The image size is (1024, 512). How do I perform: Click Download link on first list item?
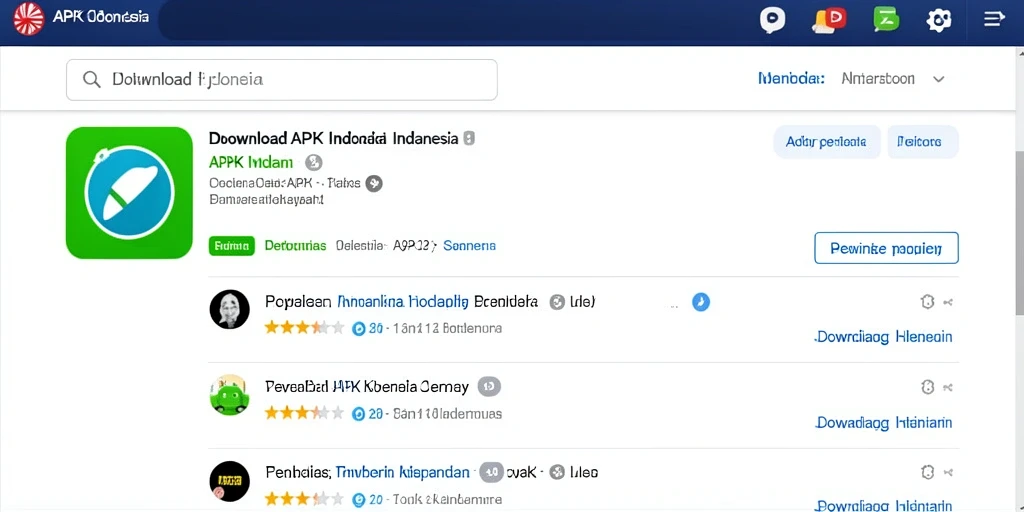click(884, 337)
